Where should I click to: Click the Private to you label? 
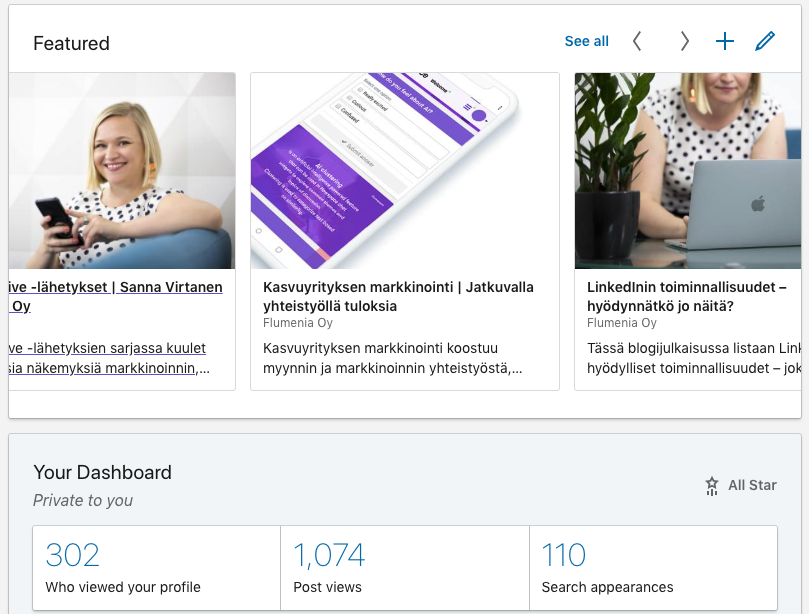click(83, 500)
